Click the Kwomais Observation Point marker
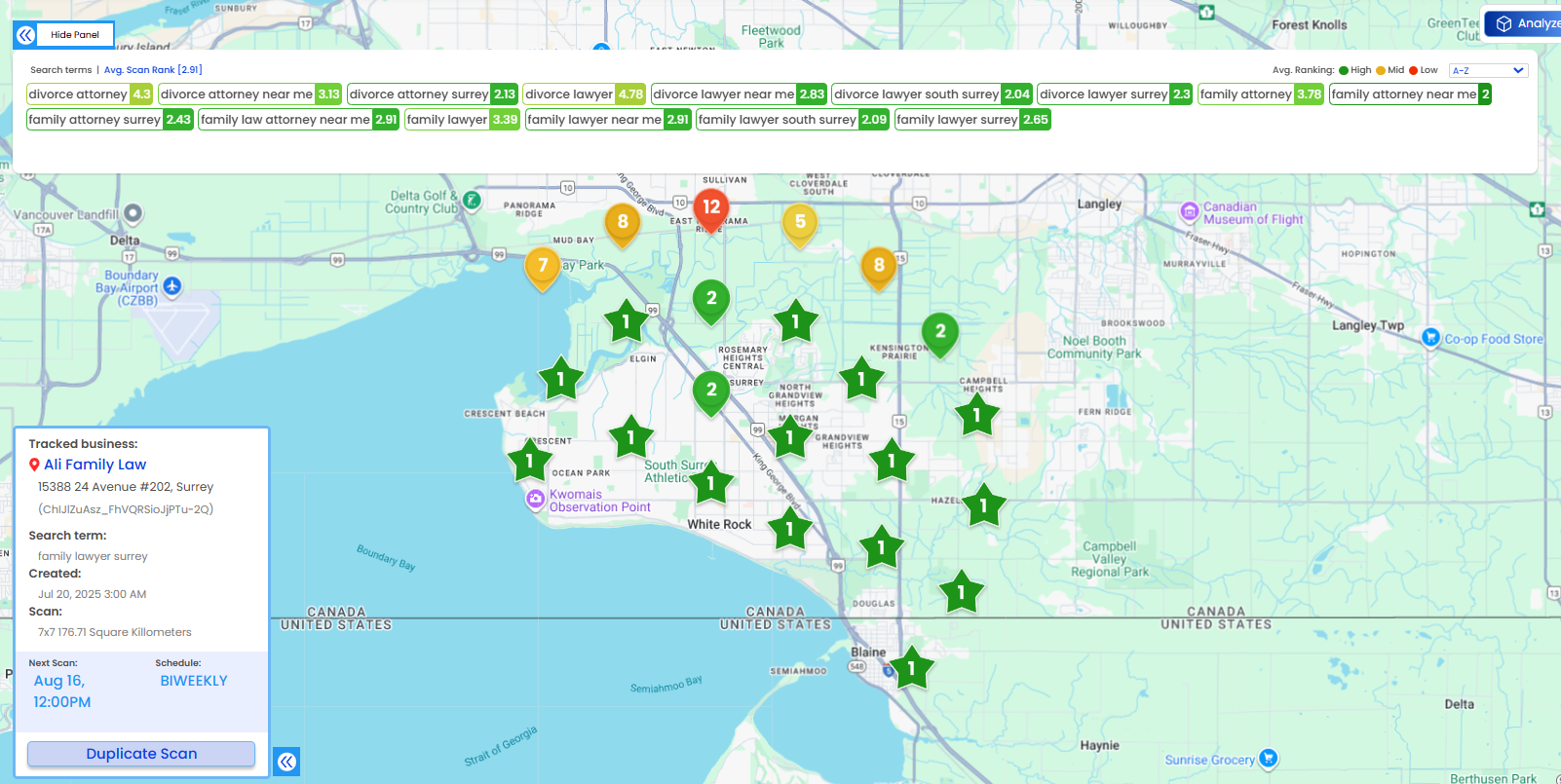Viewport: 1561px width, 784px height. [535, 500]
